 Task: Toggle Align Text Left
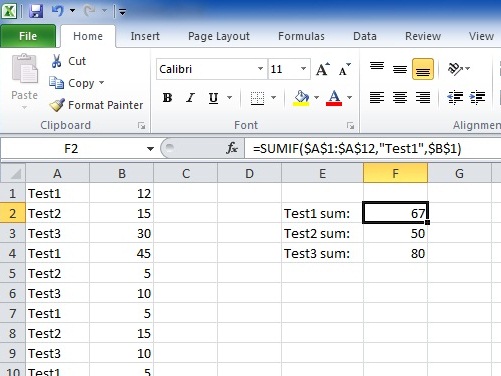(377, 98)
